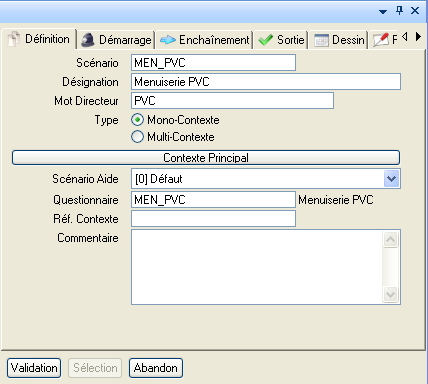Viewport: 428px width, 384px height.
Task: Click the Sortie green checkmark icon
Action: coord(266,40)
